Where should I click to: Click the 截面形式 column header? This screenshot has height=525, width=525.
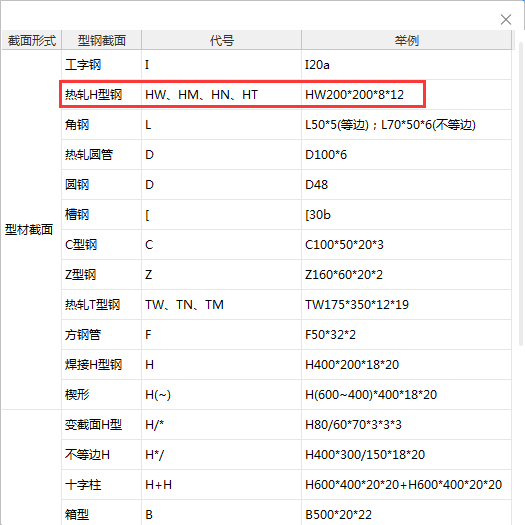(32, 40)
